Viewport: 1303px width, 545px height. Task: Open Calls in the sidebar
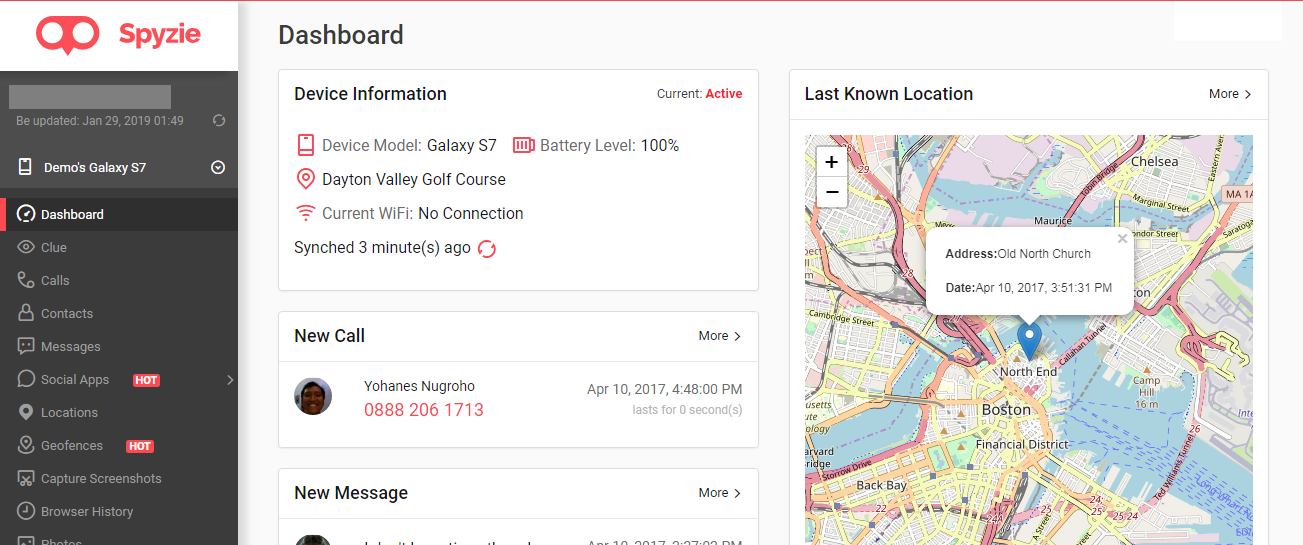pos(55,281)
